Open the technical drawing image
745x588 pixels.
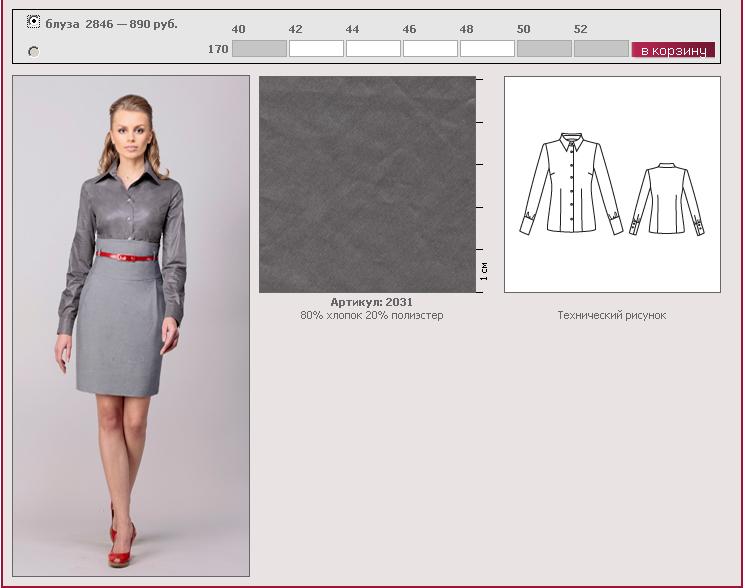612,185
